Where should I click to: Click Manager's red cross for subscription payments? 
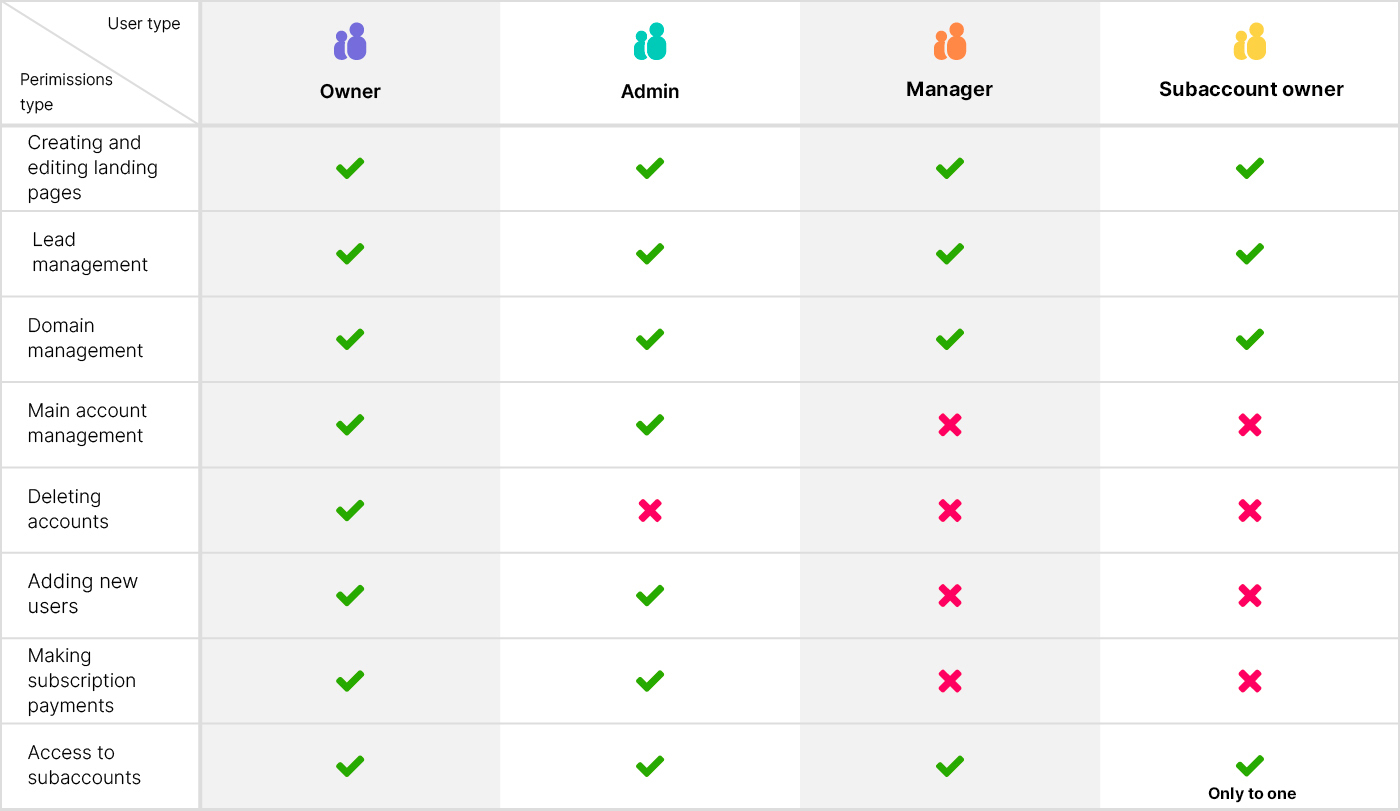pos(950,681)
